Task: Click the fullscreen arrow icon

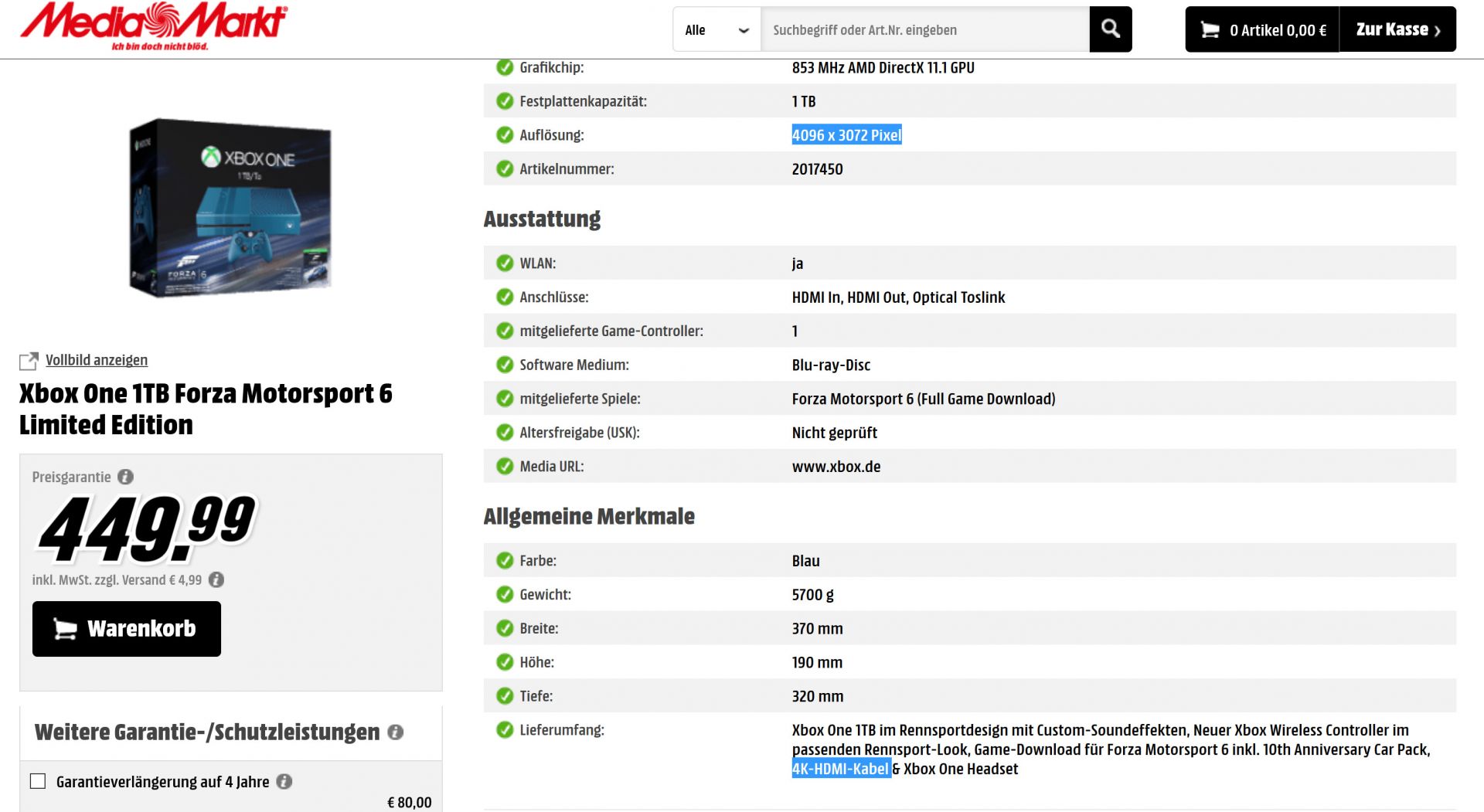Action: tap(29, 361)
